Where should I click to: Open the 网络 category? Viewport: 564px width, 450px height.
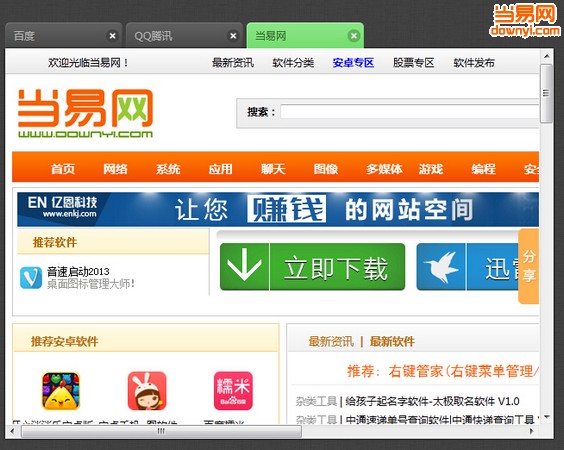click(x=115, y=169)
